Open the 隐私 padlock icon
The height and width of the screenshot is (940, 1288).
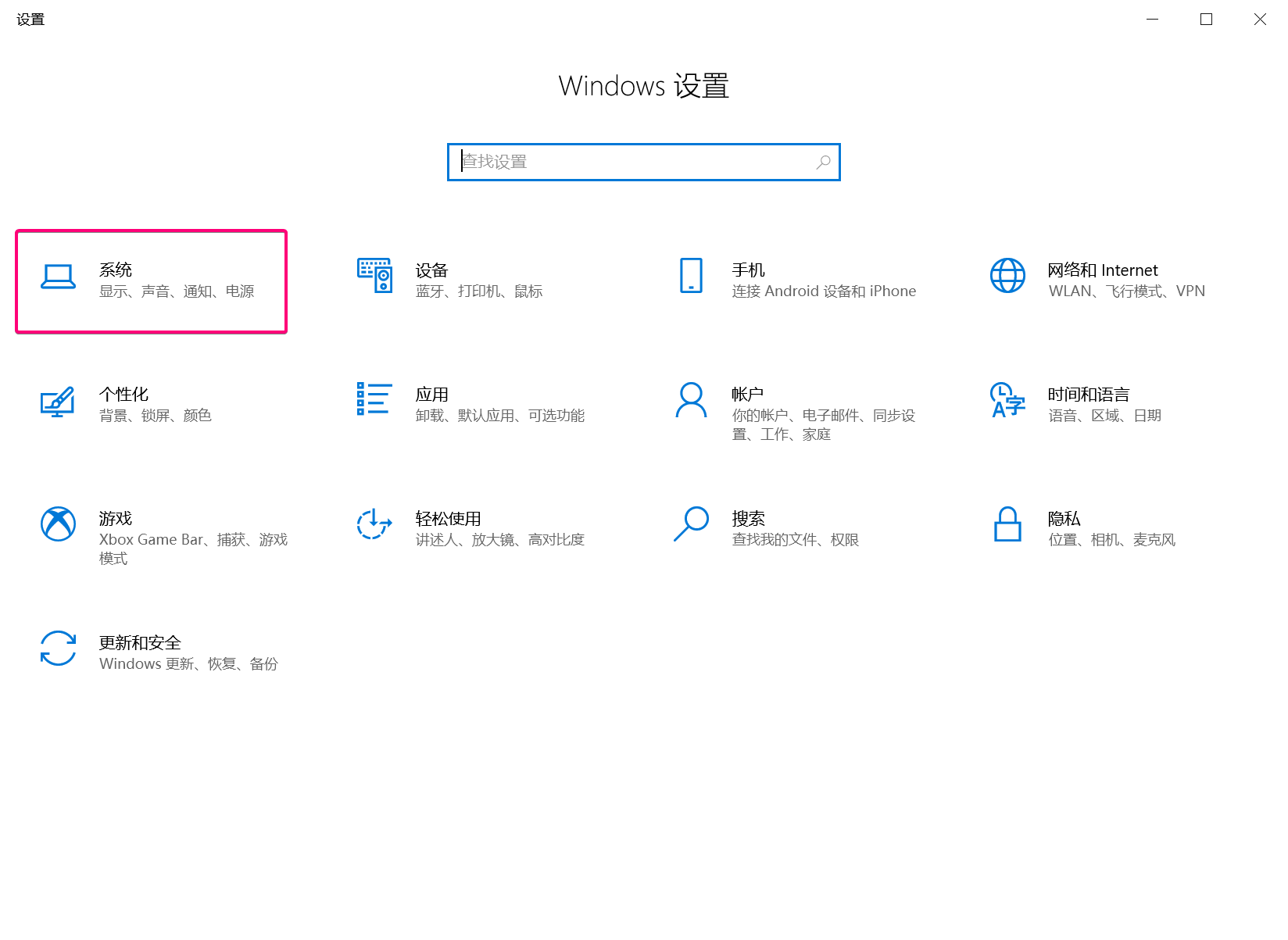tap(1007, 524)
